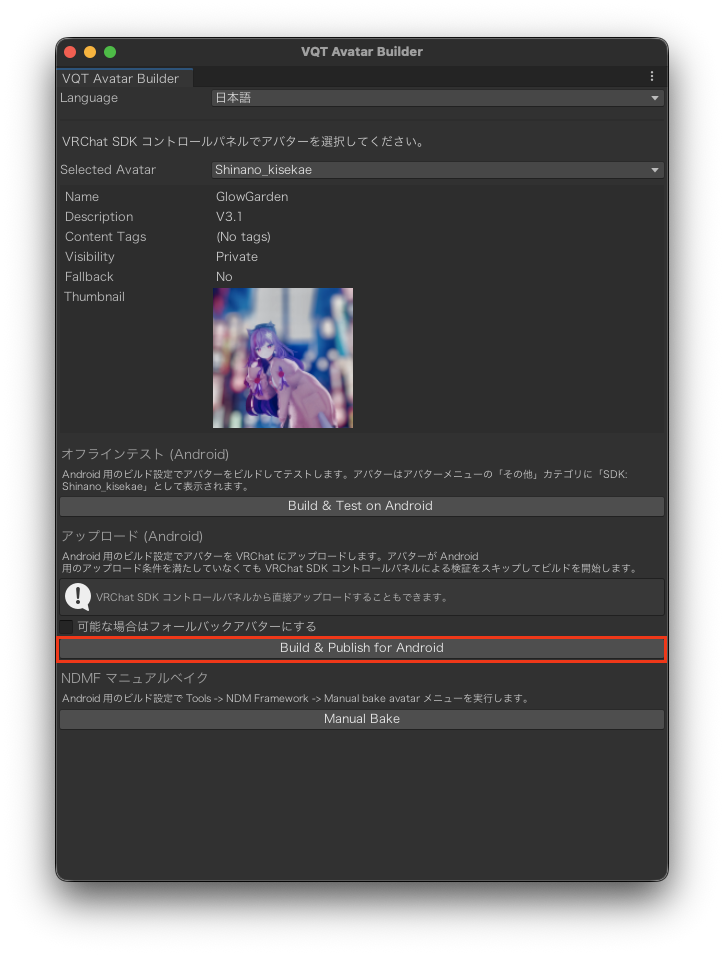
Task: Click the (No tags) content tags value
Action: point(243,237)
